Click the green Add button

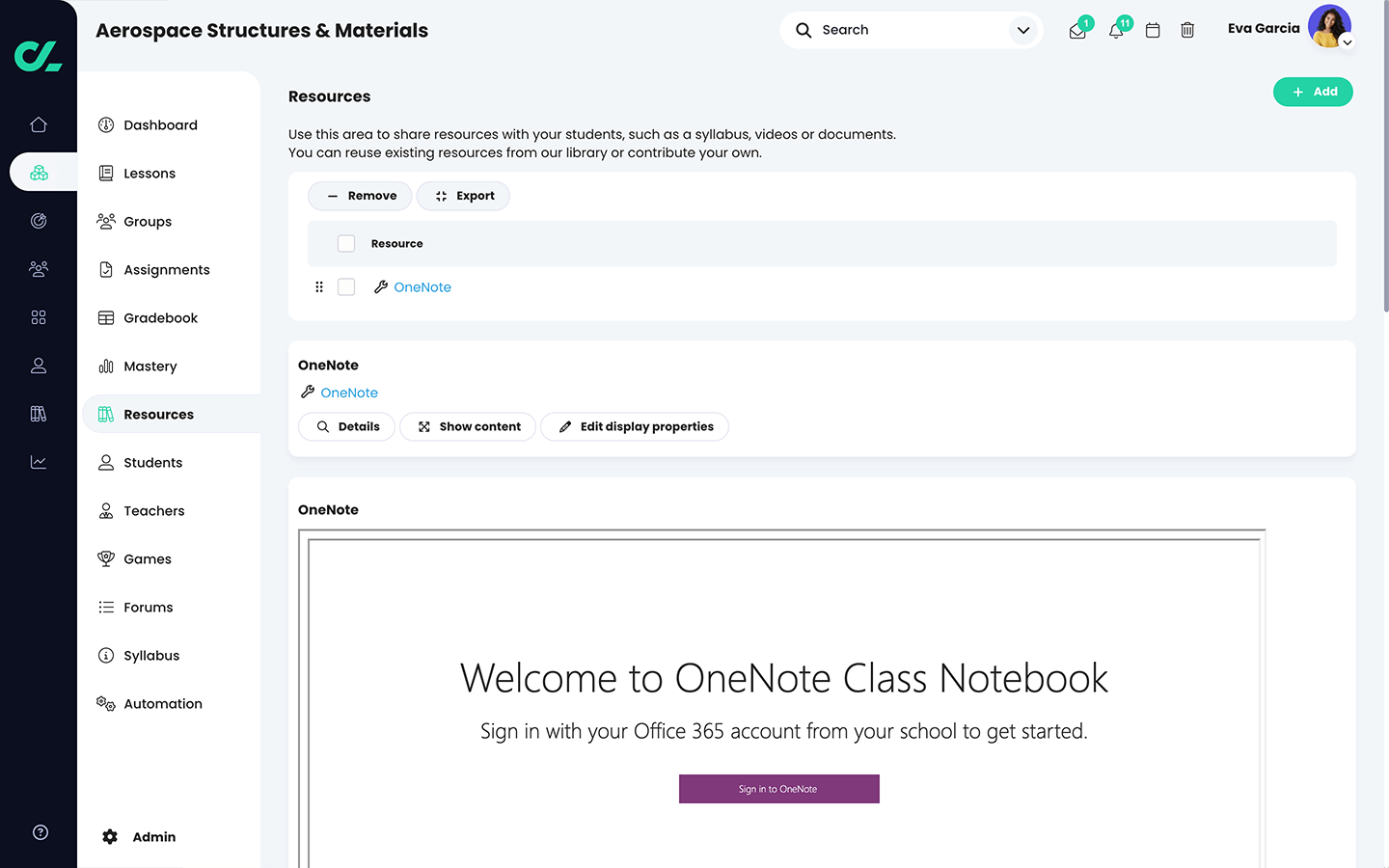[x=1313, y=92]
